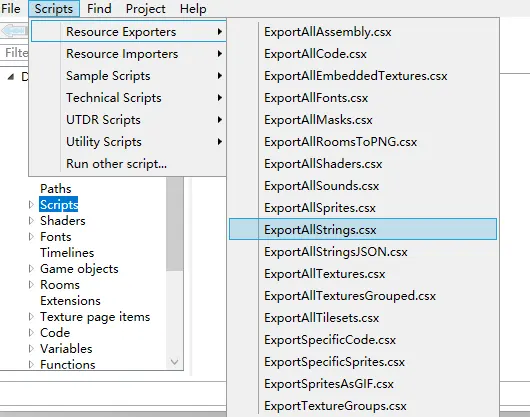
Task: Expand the Shaders tree node
Action: pos(31,221)
